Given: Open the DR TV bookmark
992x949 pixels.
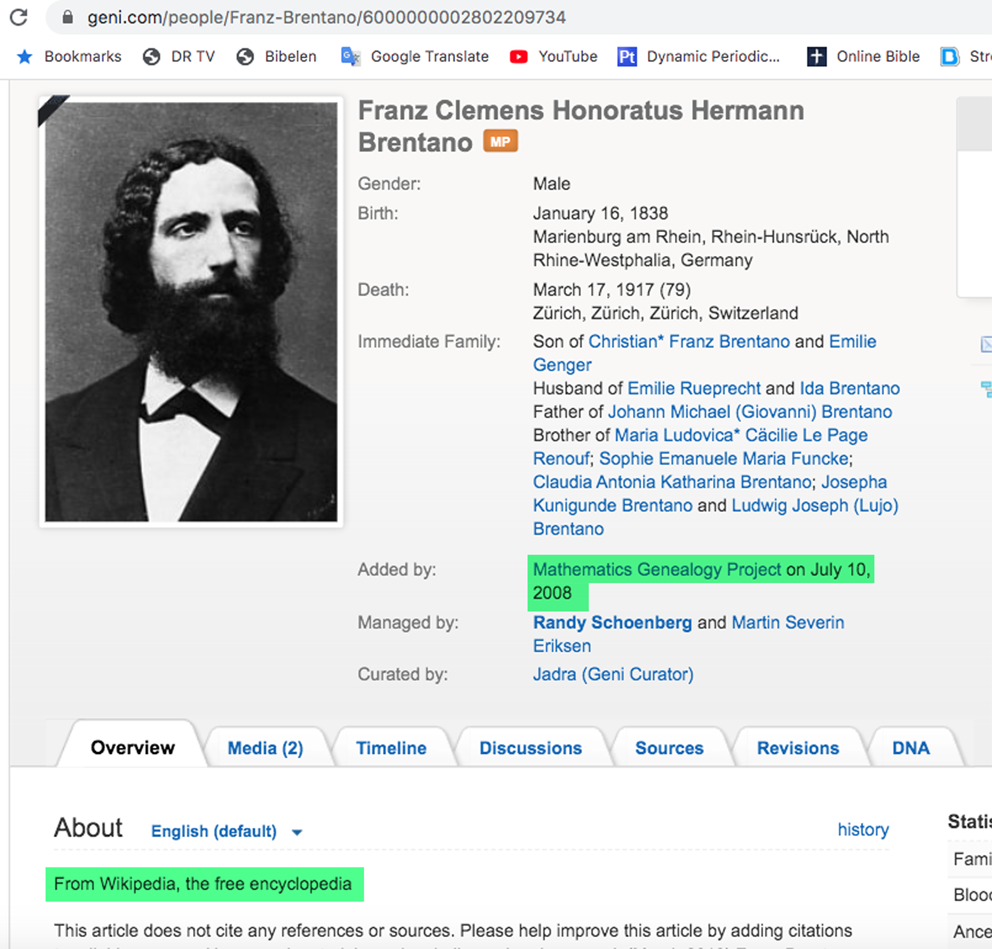Looking at the screenshot, I should coord(179,56).
